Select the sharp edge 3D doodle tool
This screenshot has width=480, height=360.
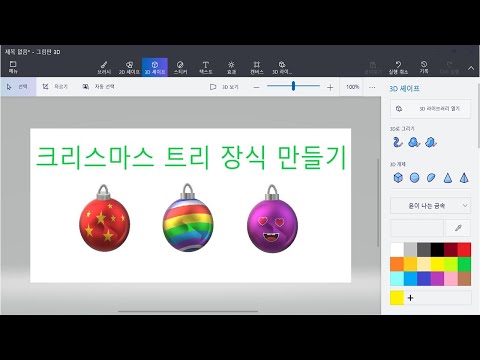(x=431, y=142)
